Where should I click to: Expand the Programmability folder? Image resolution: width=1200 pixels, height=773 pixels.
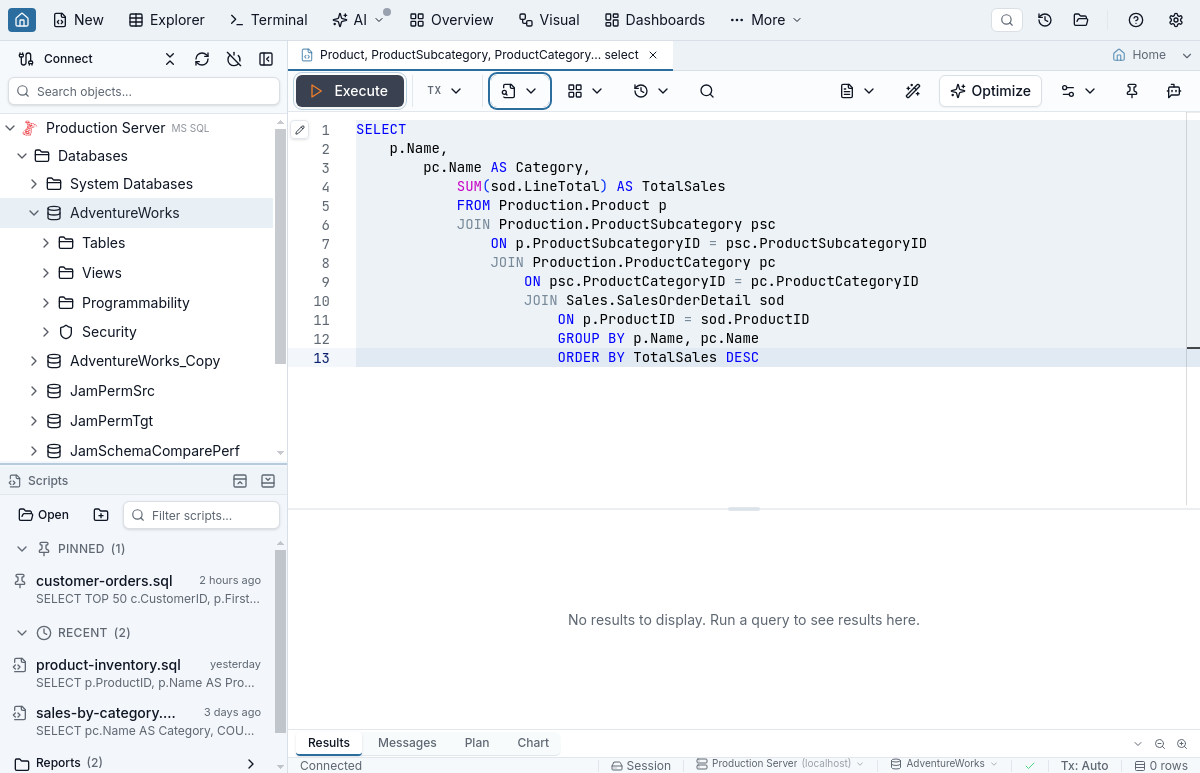pyautogui.click(x=46, y=303)
